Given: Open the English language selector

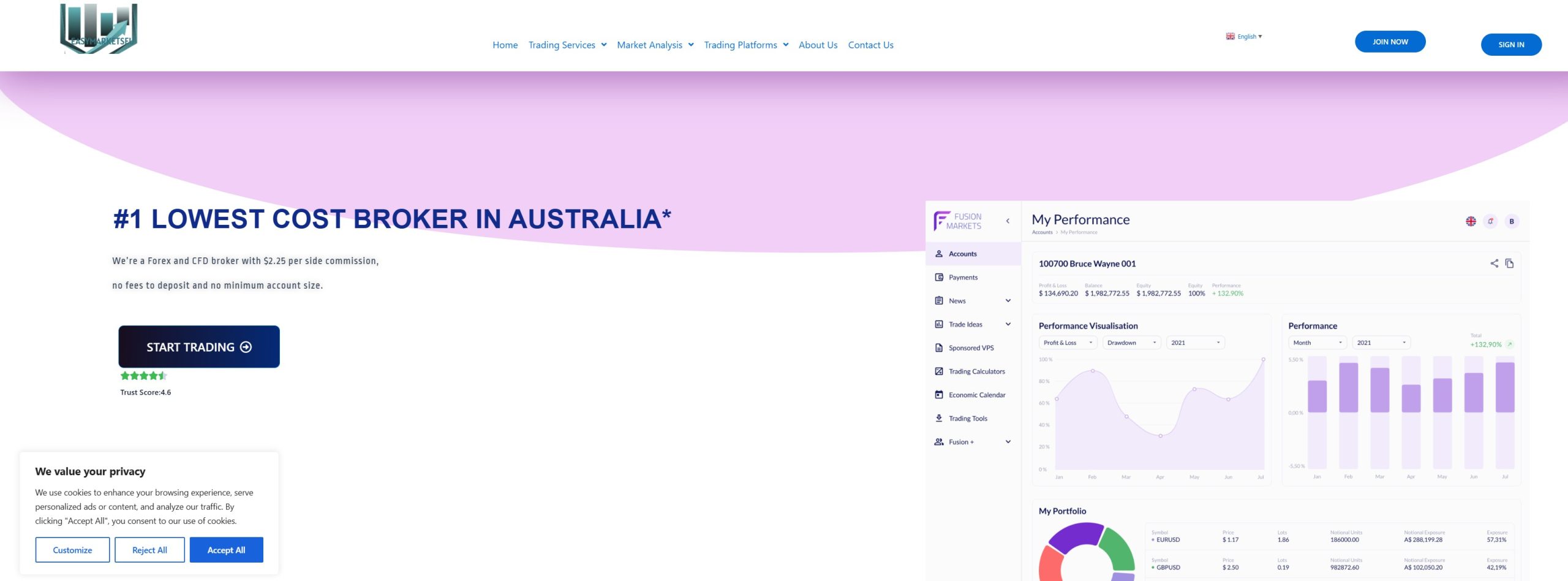Looking at the screenshot, I should pos(1243,37).
